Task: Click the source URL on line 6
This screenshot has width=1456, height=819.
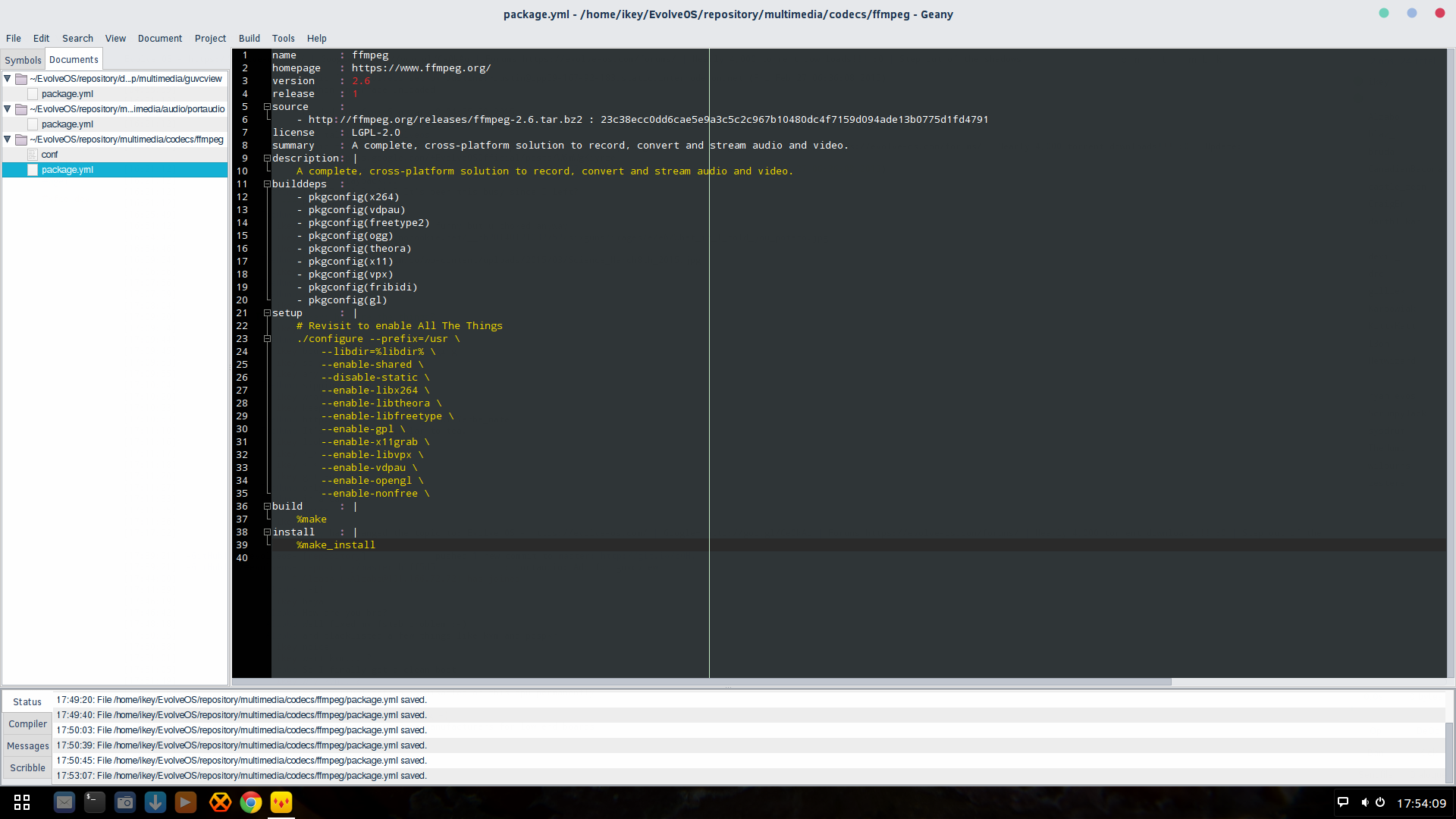Action: click(445, 120)
